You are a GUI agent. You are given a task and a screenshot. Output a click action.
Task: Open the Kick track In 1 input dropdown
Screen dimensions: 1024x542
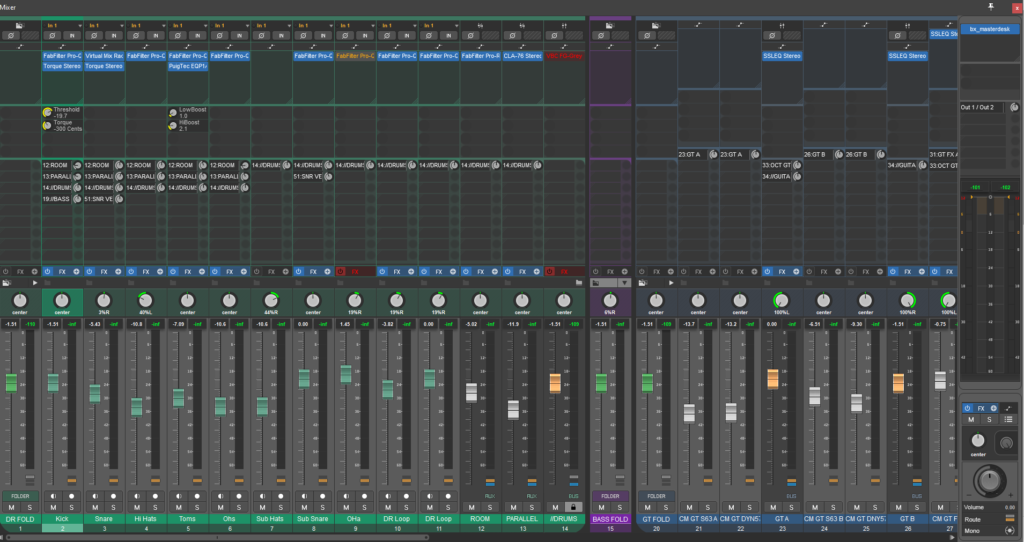(62, 25)
